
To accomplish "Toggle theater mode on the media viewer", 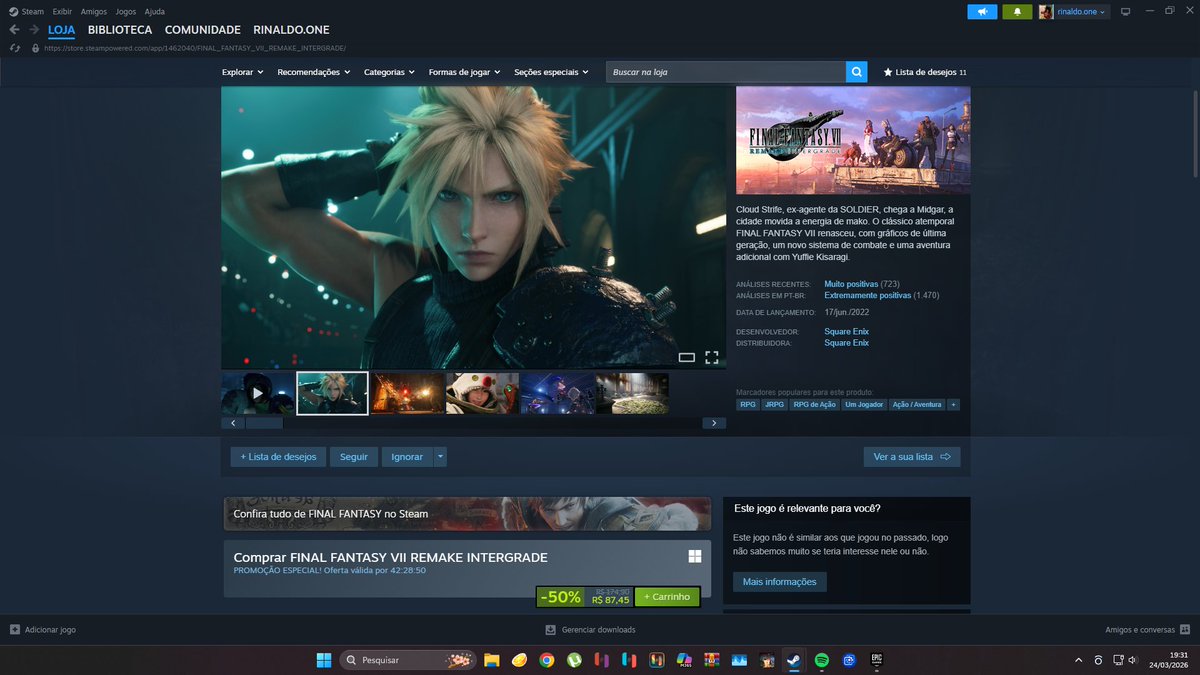I will pos(687,357).
